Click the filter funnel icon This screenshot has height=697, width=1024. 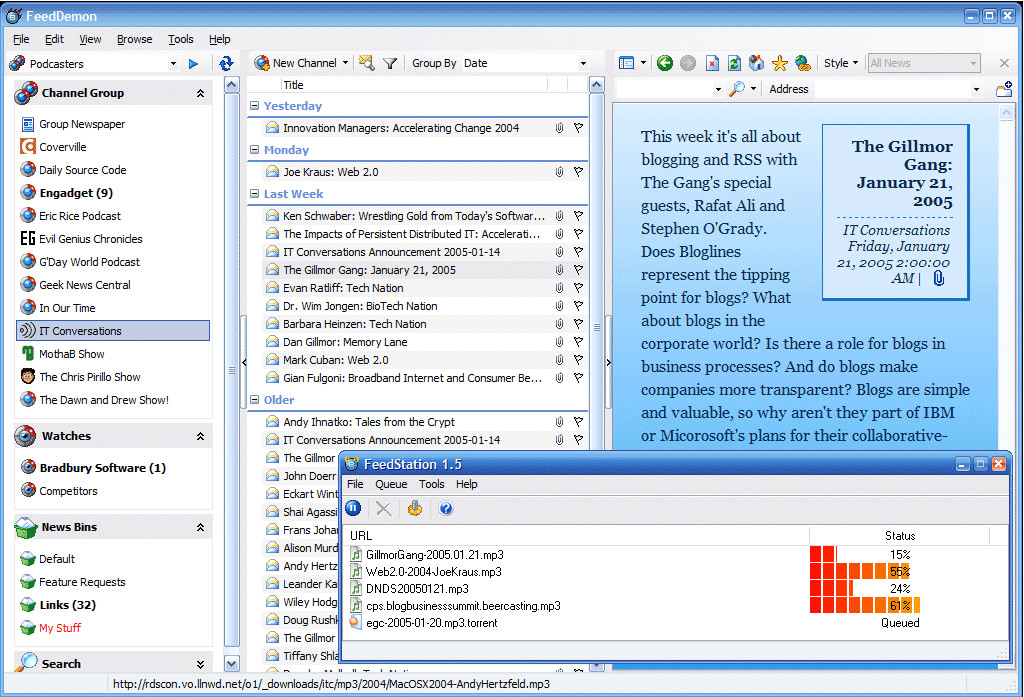point(390,63)
